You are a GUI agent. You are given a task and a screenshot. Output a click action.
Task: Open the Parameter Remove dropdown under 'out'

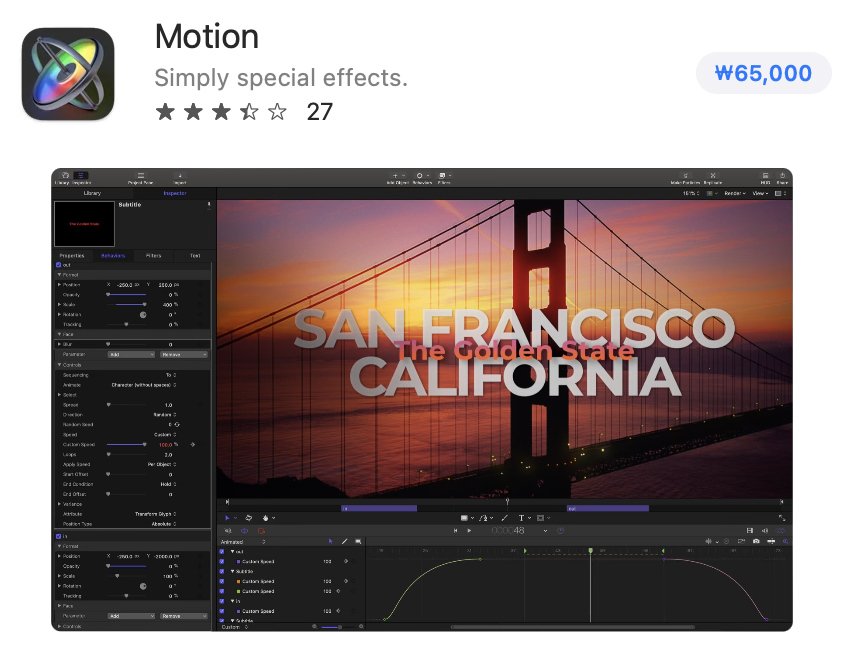pyautogui.click(x=183, y=354)
